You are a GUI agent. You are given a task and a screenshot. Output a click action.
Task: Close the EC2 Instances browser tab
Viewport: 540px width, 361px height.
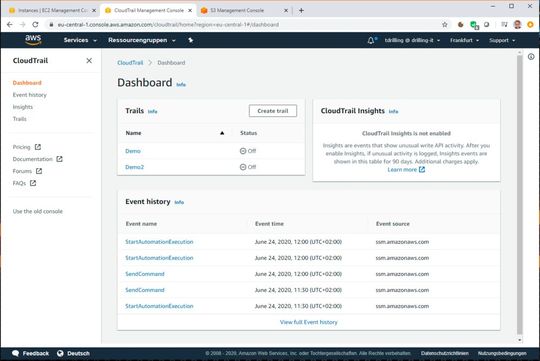pos(94,10)
